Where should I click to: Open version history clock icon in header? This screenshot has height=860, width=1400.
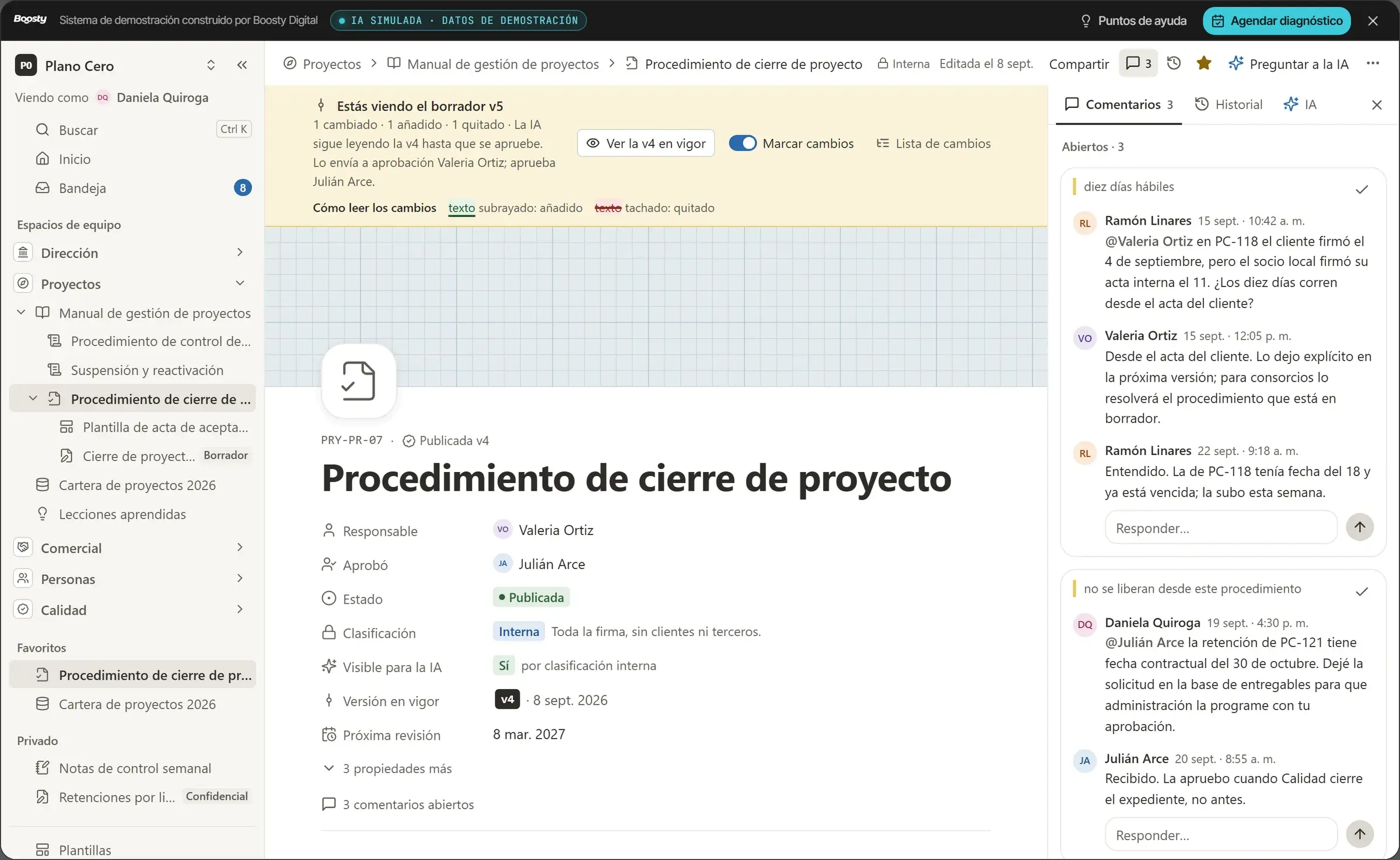(x=1174, y=63)
